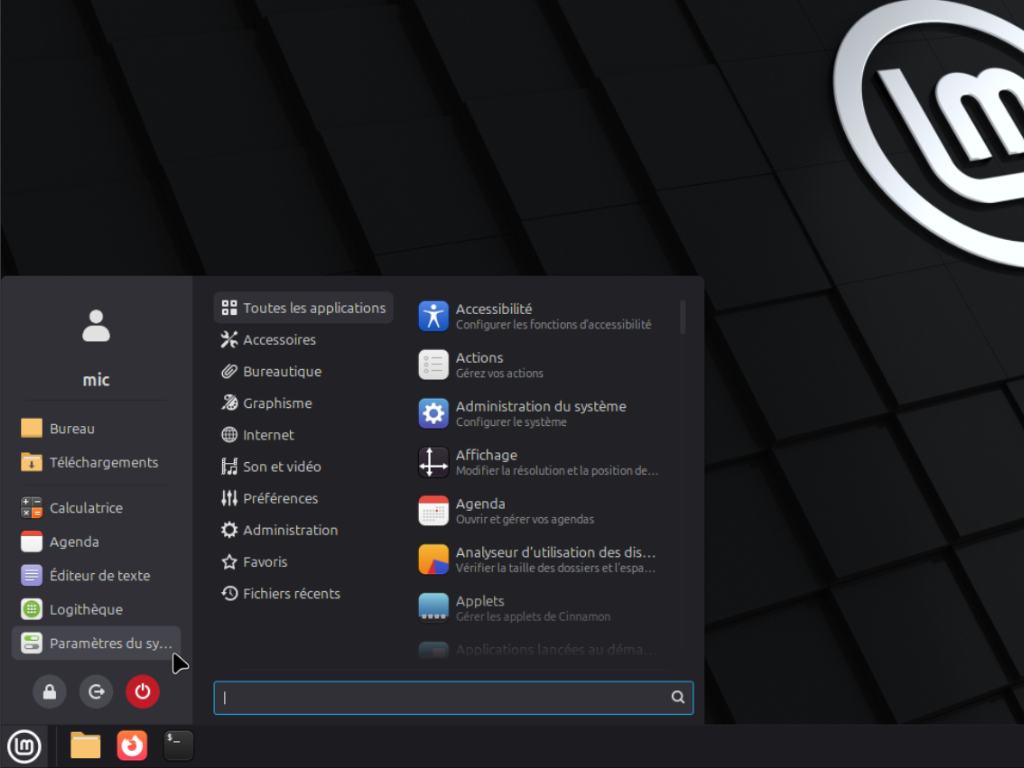Open the Favoris category
Screen dimensions: 1024x768
(x=304, y=562)
